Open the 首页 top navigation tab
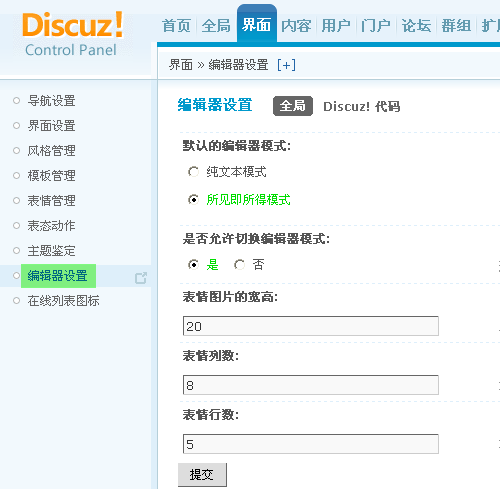500x489 pixels. click(x=177, y=26)
